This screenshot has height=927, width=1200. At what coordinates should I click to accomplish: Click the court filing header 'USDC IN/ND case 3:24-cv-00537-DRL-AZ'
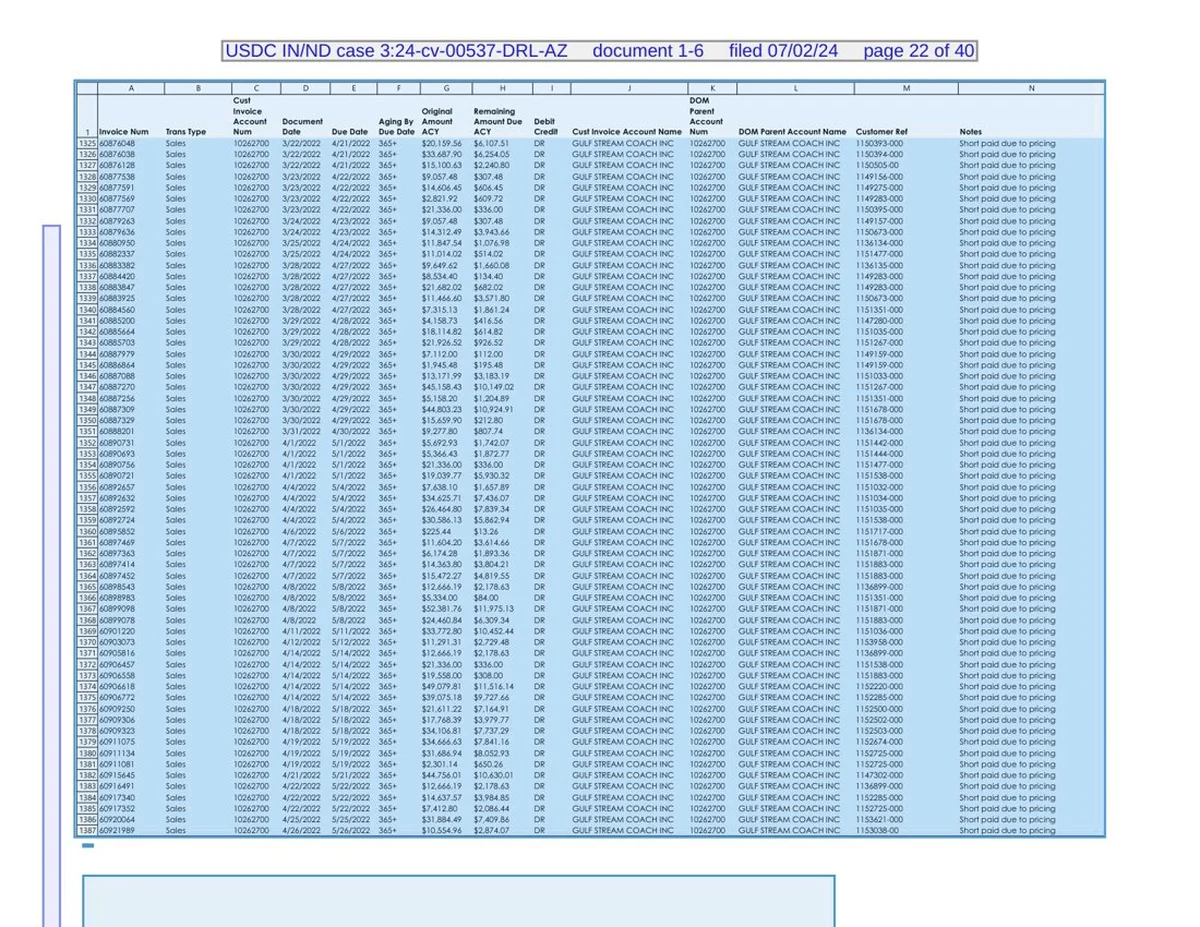coord(396,51)
